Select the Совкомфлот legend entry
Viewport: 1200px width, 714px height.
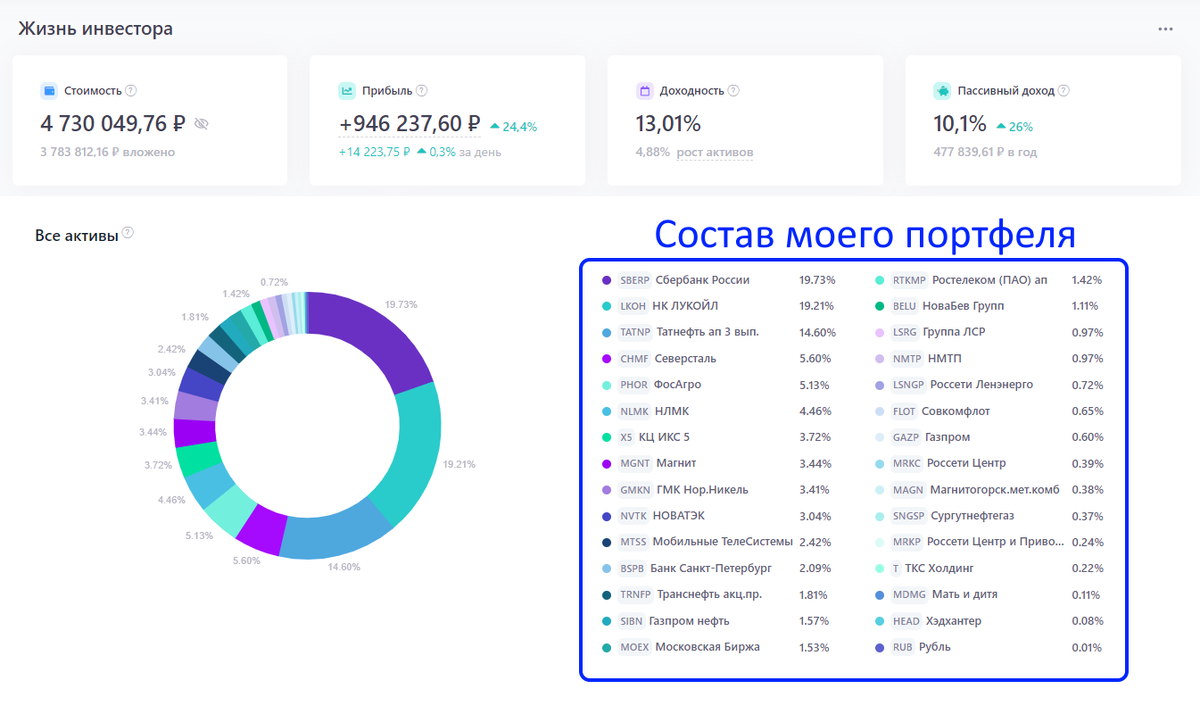click(989, 411)
